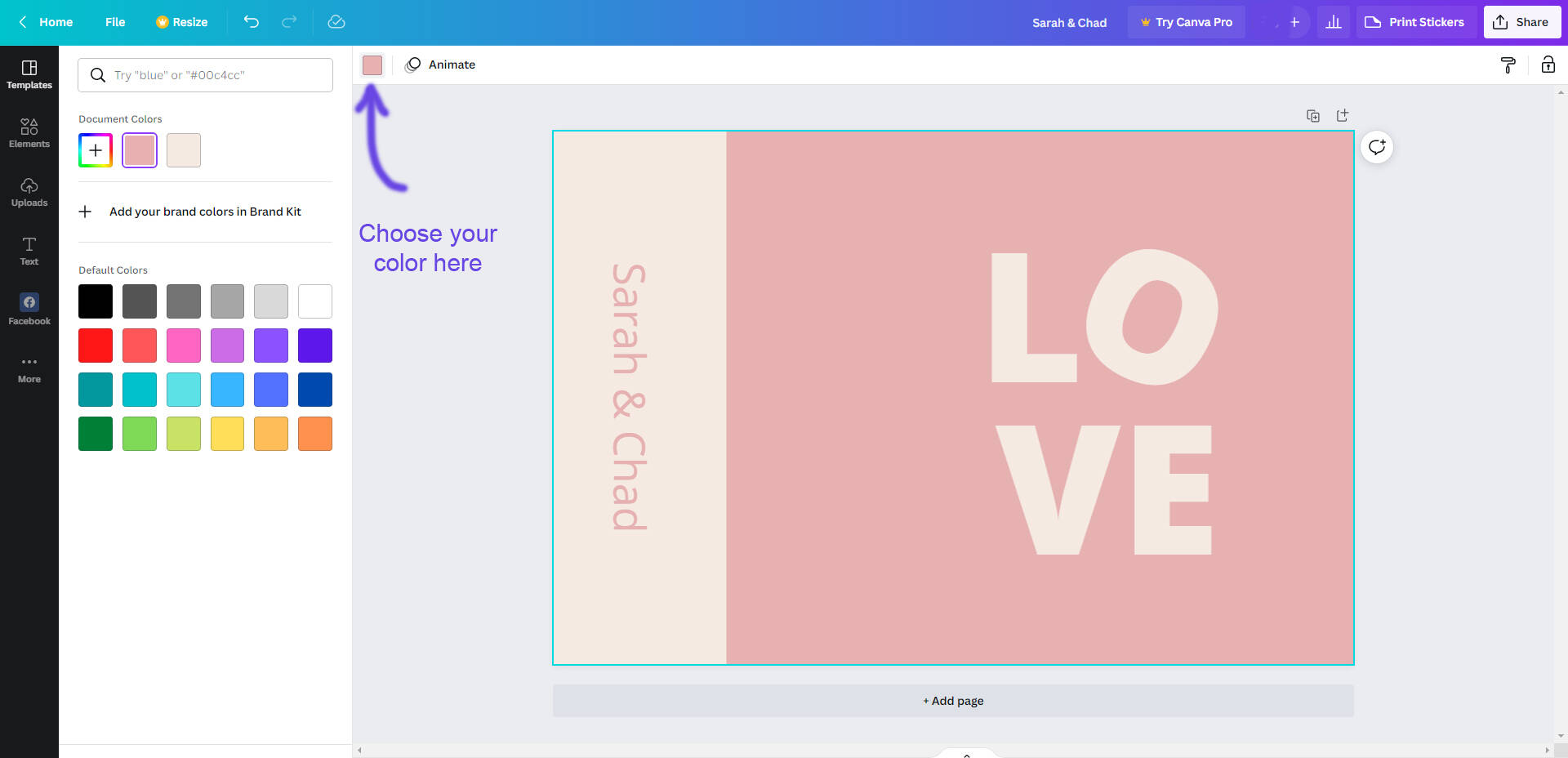Expand the bottom page panel chevron

(967, 754)
